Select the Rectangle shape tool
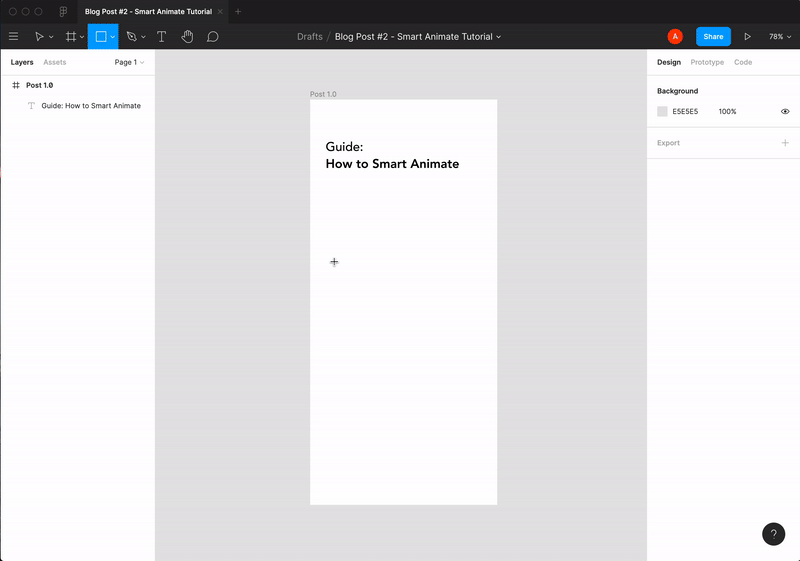The width and height of the screenshot is (800, 561). 101,36
